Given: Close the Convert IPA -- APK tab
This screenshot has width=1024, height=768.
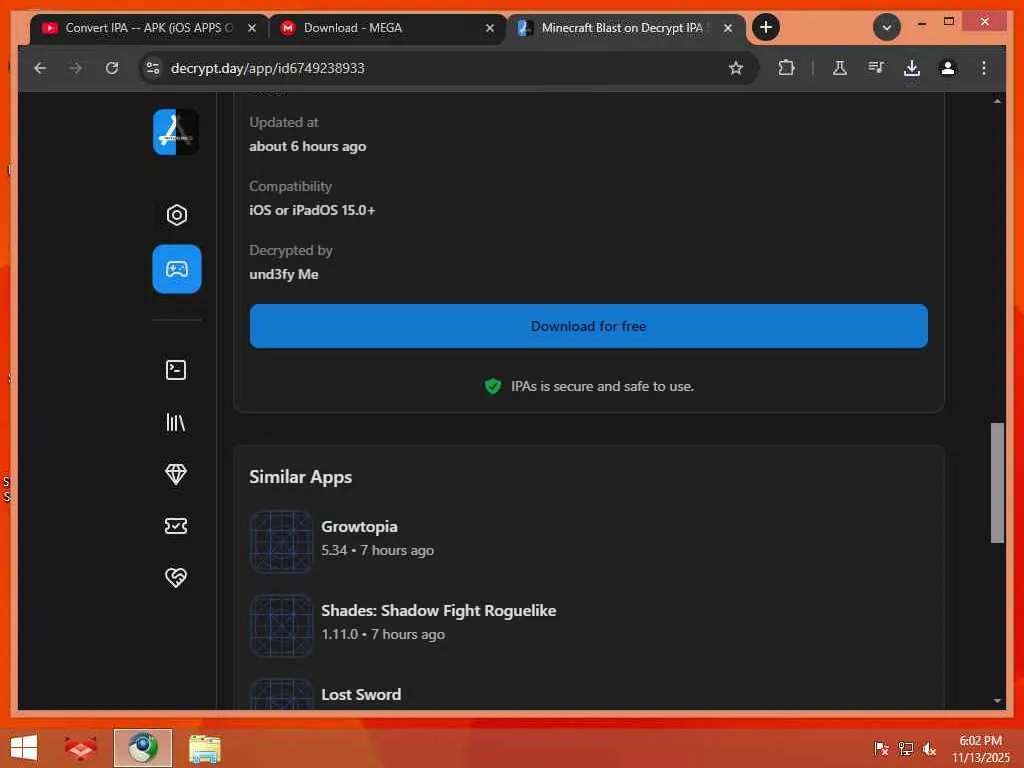Looking at the screenshot, I should coord(252,28).
